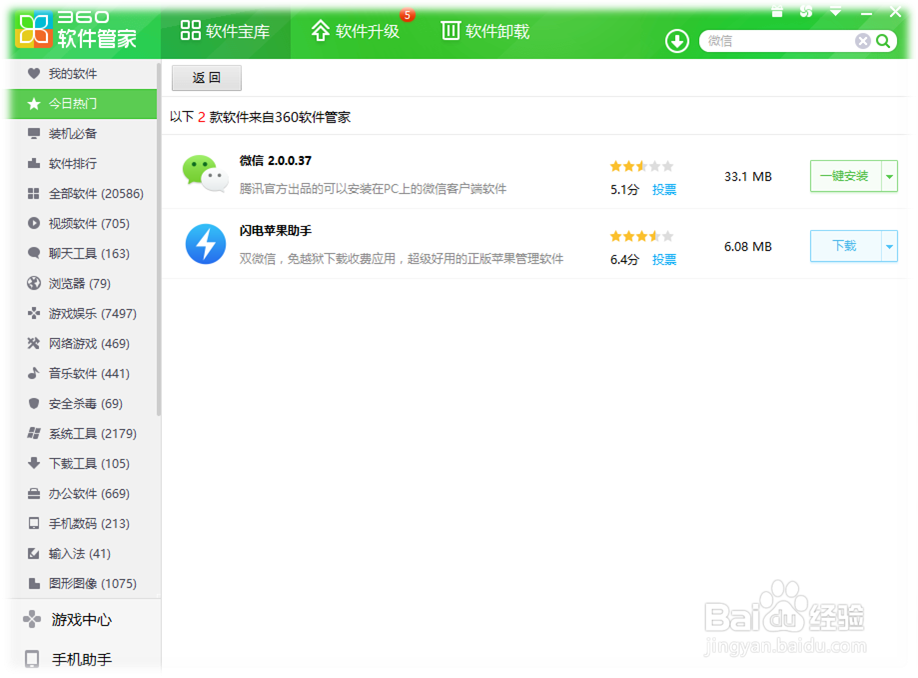Click the icon beside 图形图像
Viewport: 918px width, 678px height.
pos(34,583)
